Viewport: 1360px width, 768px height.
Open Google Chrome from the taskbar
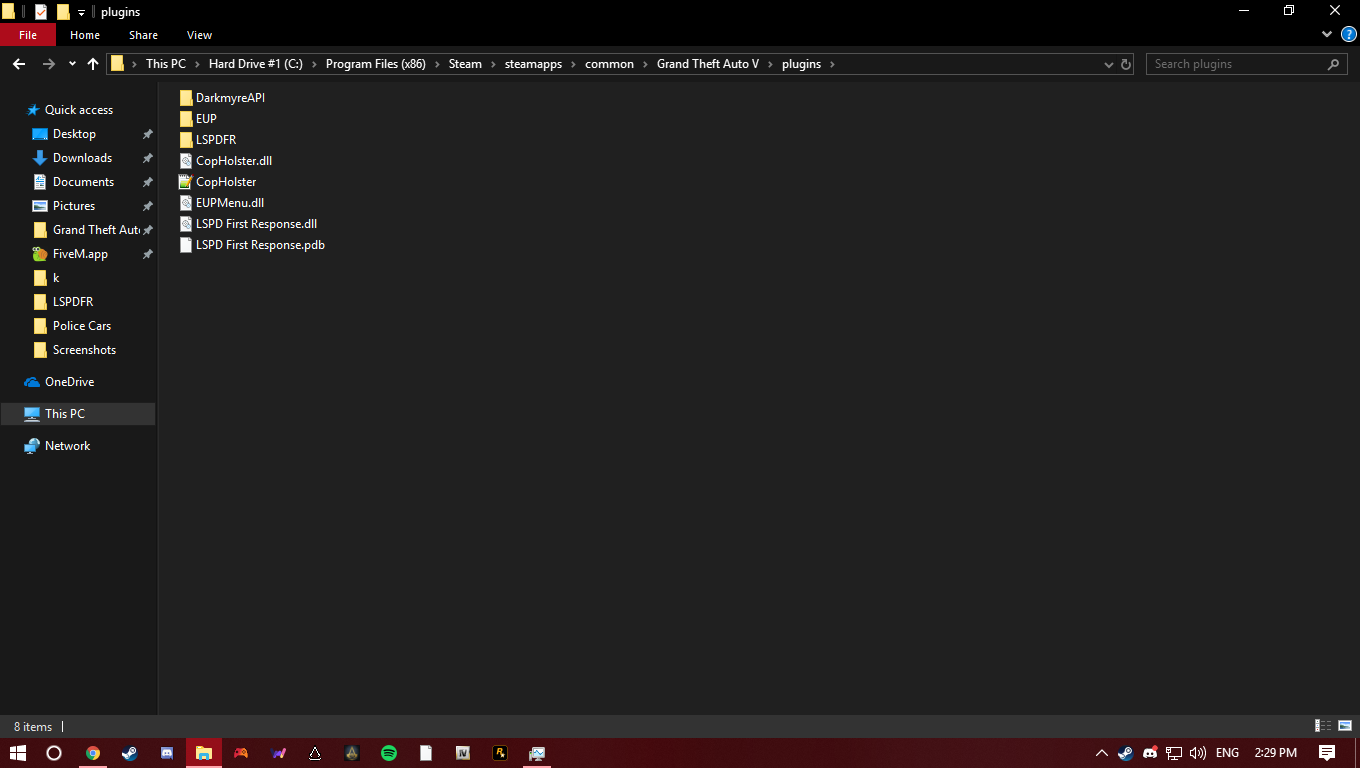pyautogui.click(x=93, y=753)
